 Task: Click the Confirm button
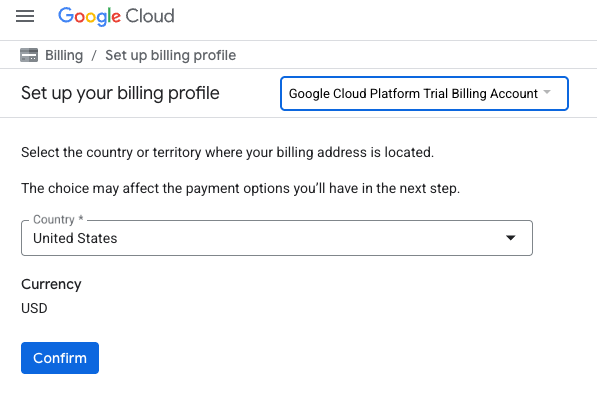click(60, 358)
